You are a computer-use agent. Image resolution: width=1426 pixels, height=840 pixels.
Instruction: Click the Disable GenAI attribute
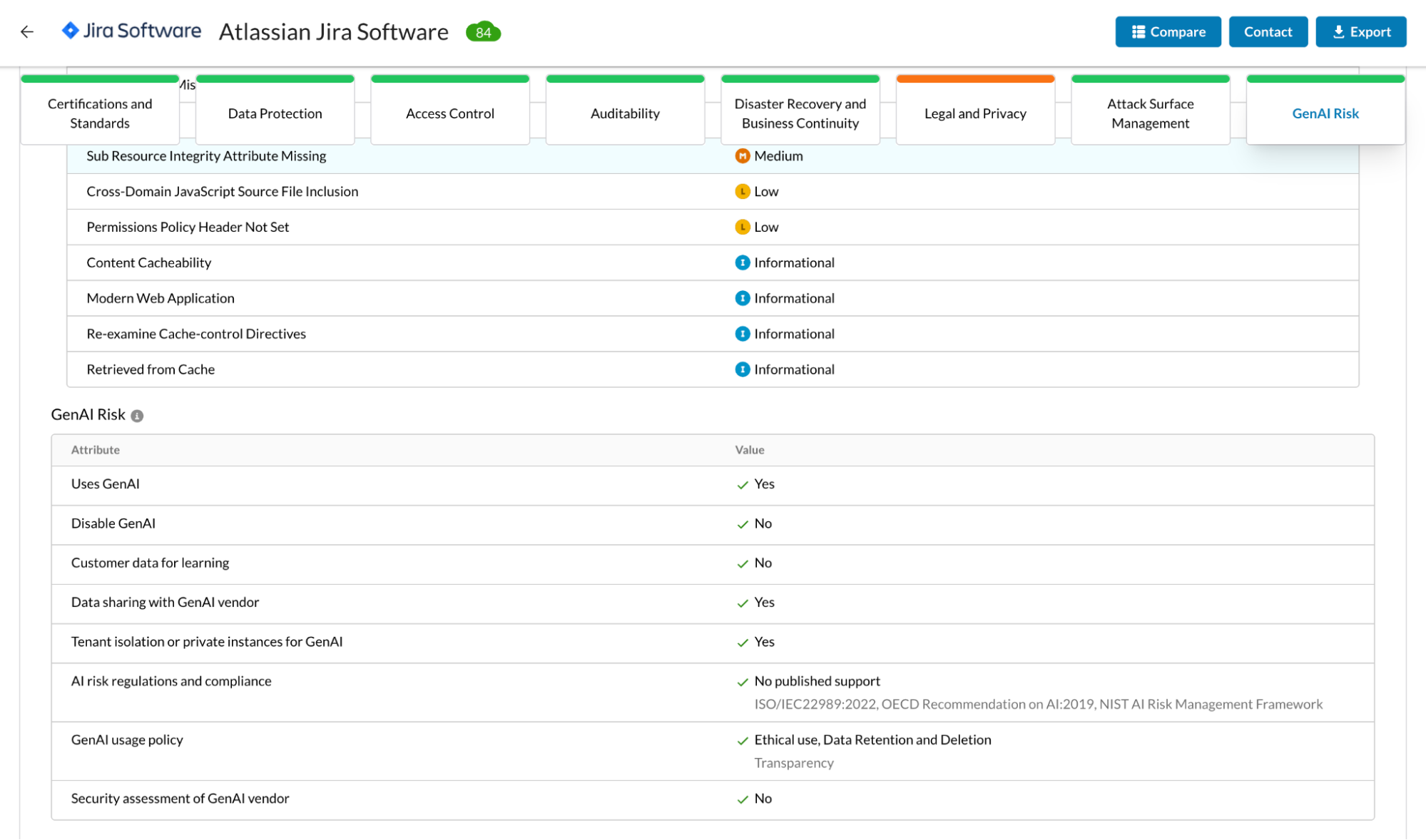pyautogui.click(x=113, y=524)
